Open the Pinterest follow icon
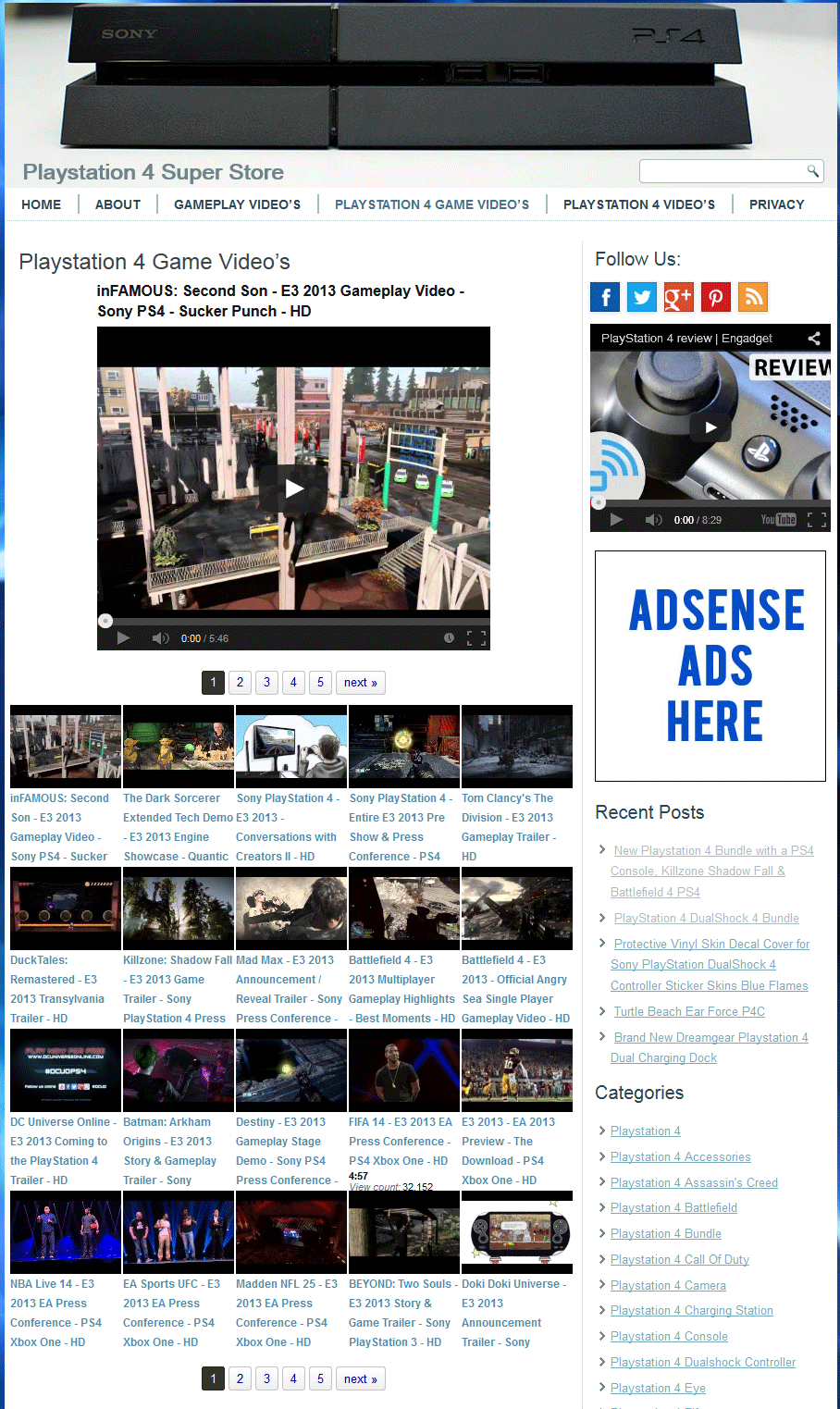 click(715, 297)
